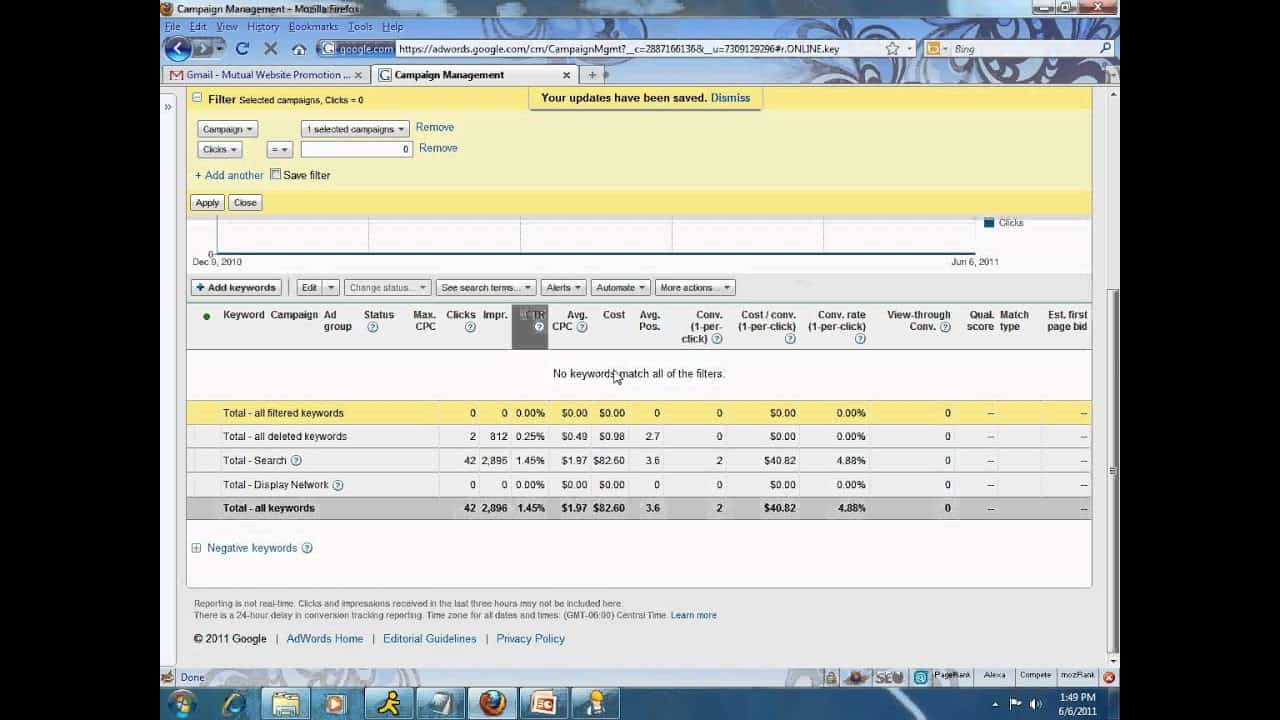Click help icon next to Total - Search

(x=296, y=461)
